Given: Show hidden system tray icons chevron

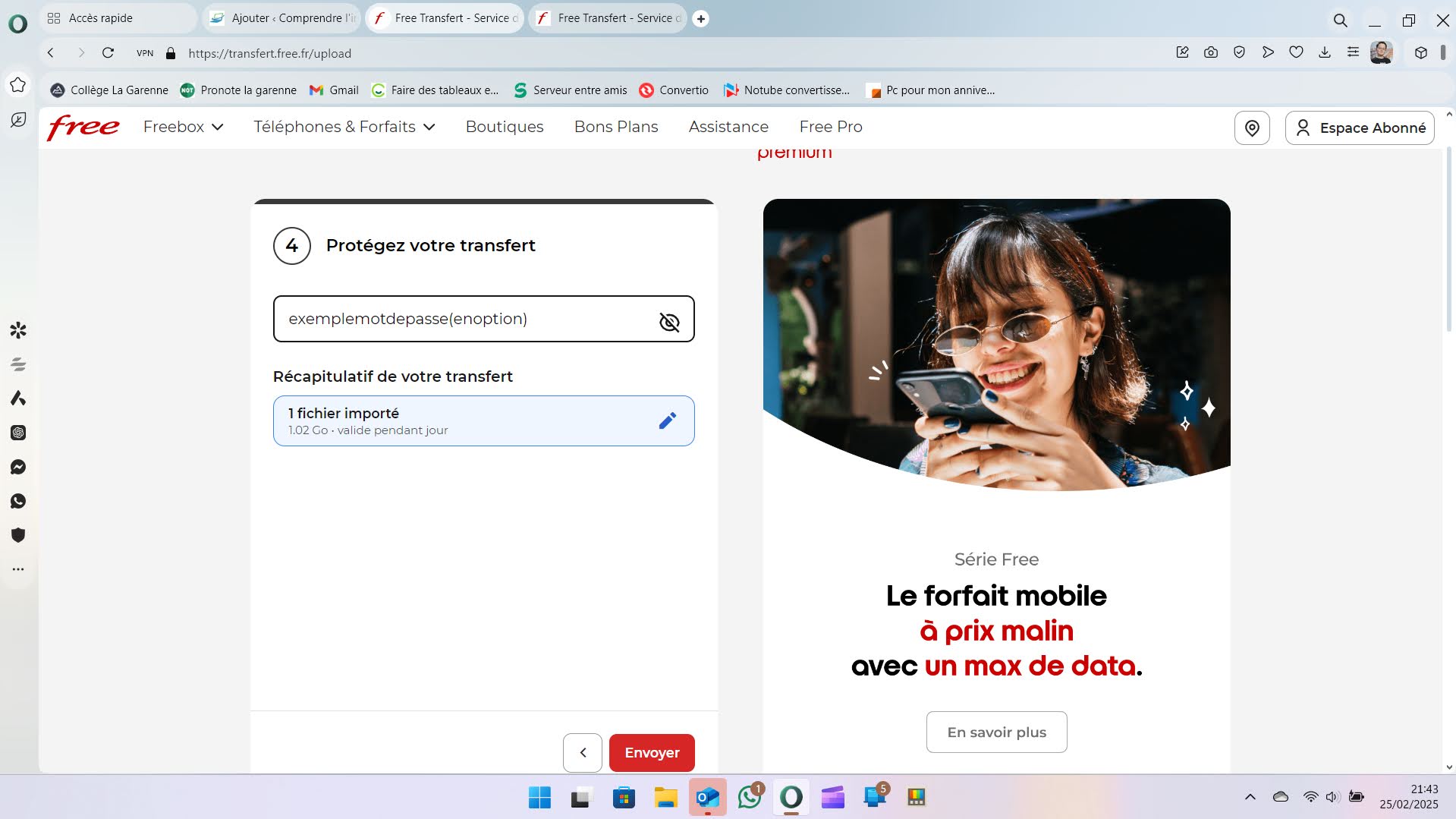Looking at the screenshot, I should coord(1250,796).
